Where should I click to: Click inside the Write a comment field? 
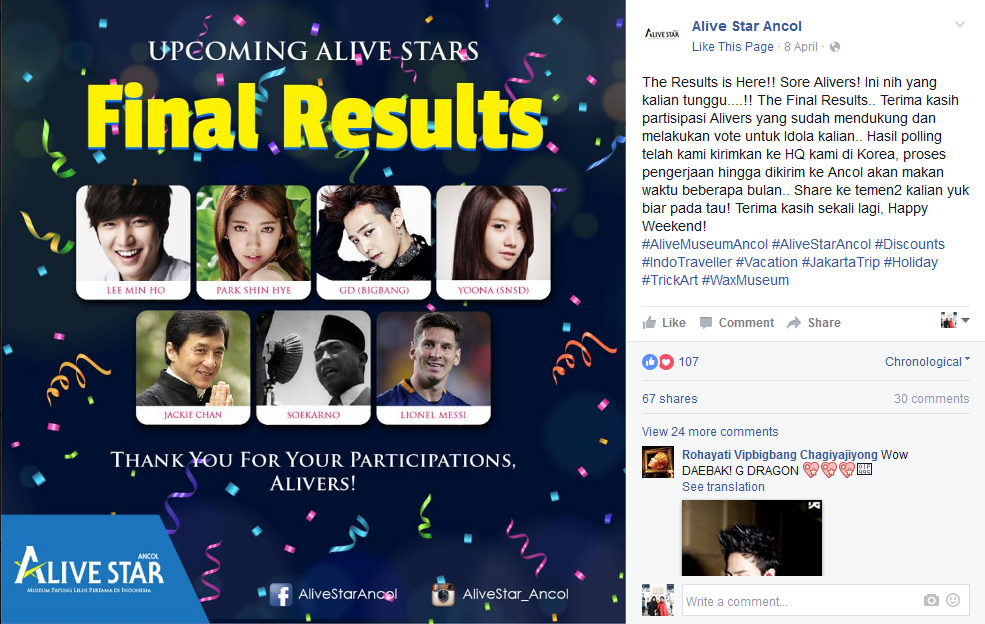[803, 601]
